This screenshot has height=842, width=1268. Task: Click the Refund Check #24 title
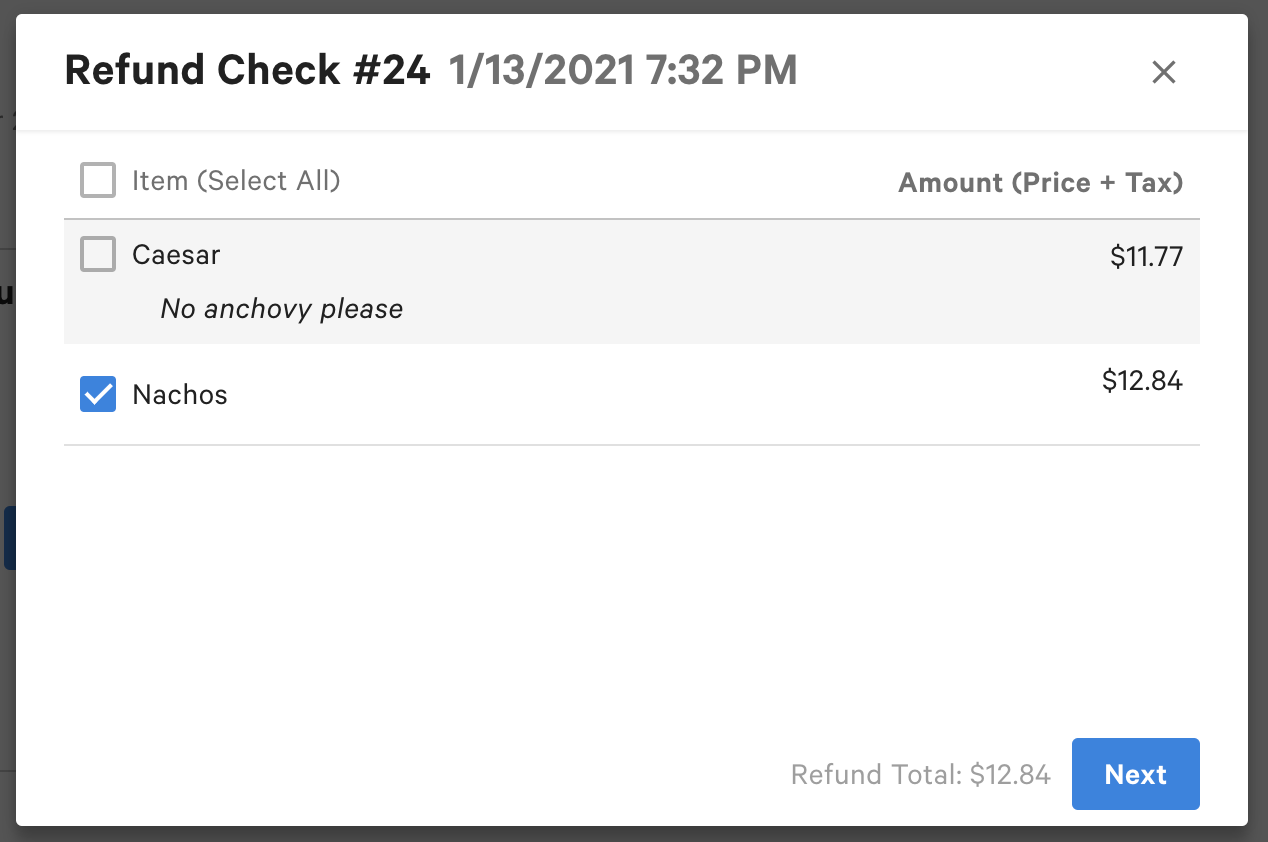(246, 70)
